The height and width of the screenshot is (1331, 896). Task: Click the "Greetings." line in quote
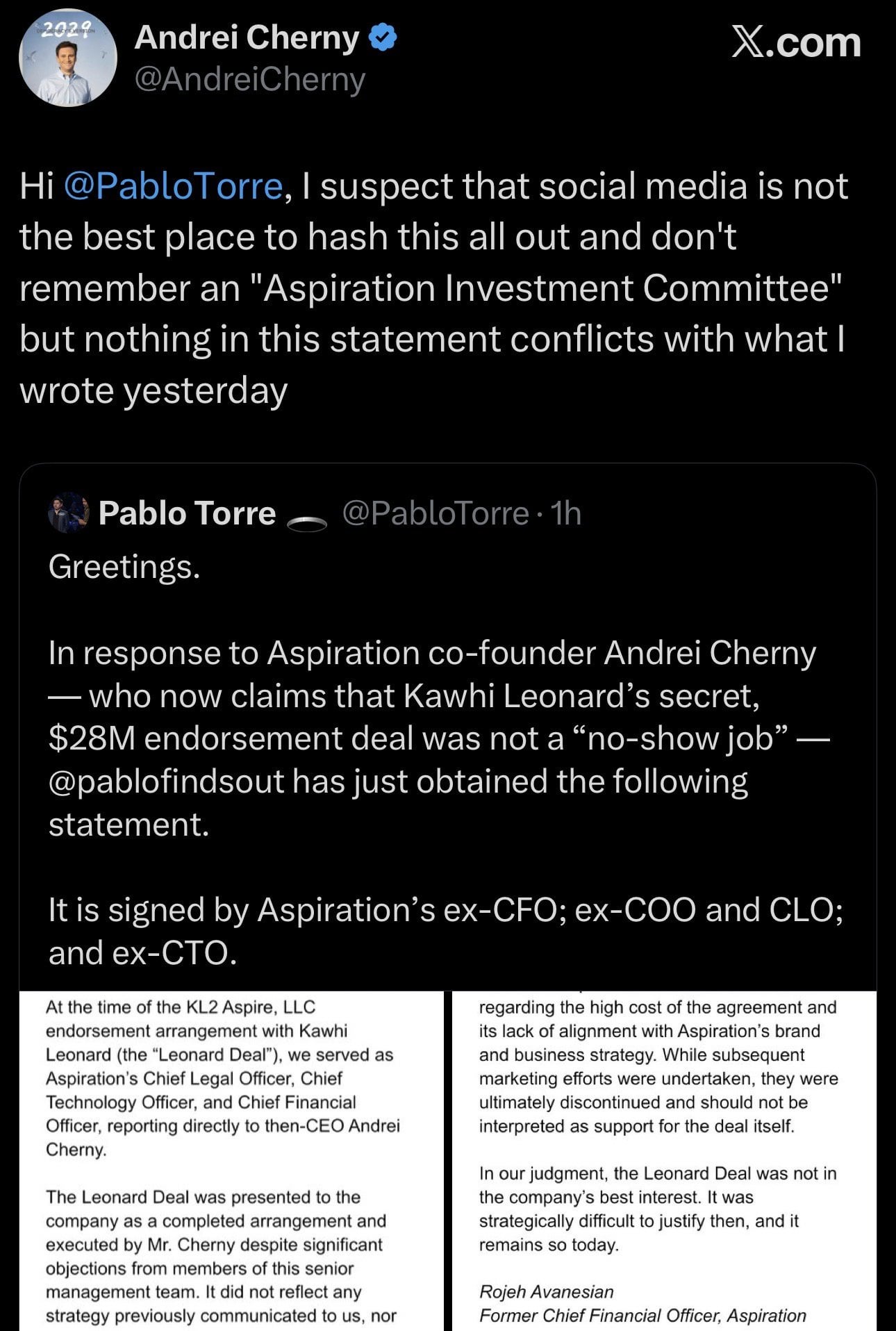pyautogui.click(x=124, y=567)
